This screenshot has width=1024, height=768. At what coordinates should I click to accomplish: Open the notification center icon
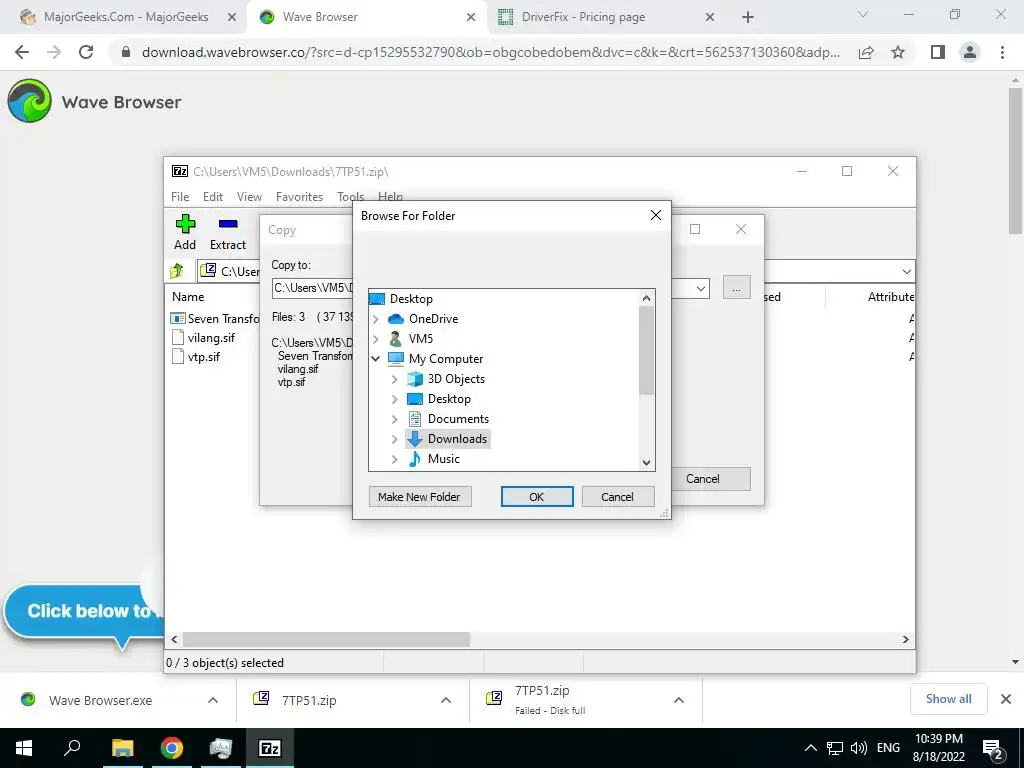993,749
